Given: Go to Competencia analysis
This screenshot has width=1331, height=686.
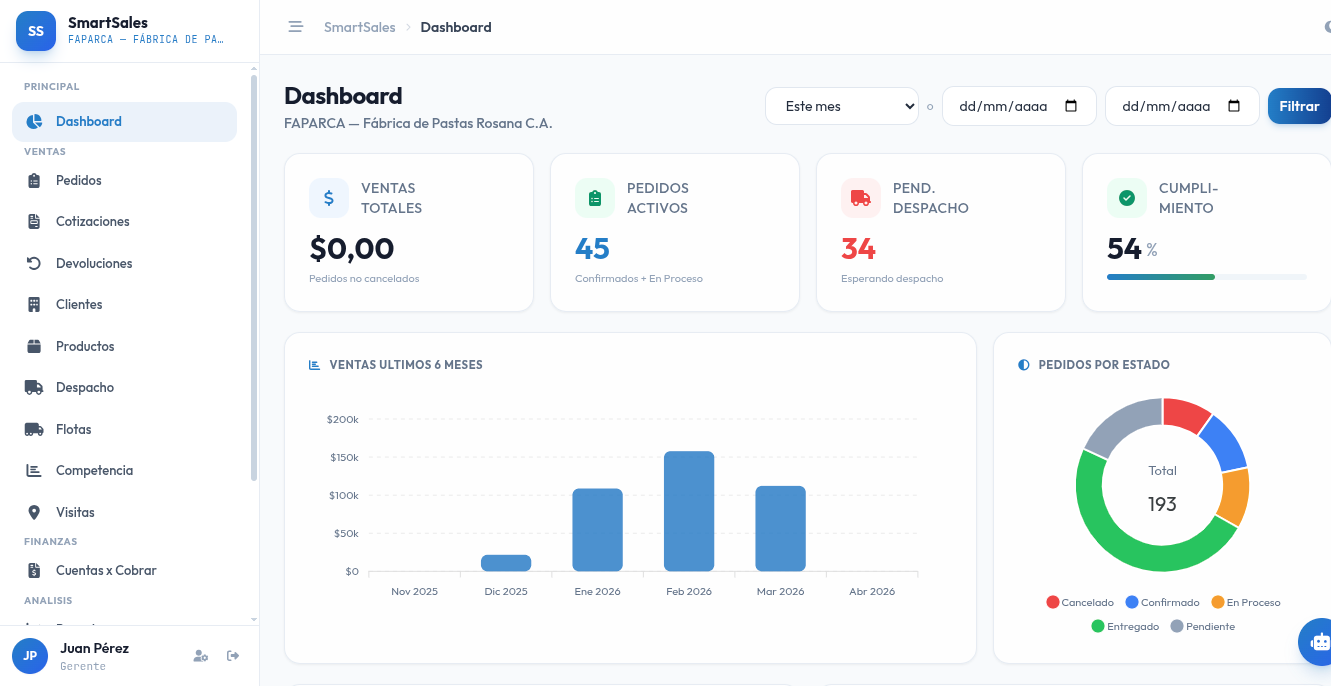Looking at the screenshot, I should pos(124,470).
